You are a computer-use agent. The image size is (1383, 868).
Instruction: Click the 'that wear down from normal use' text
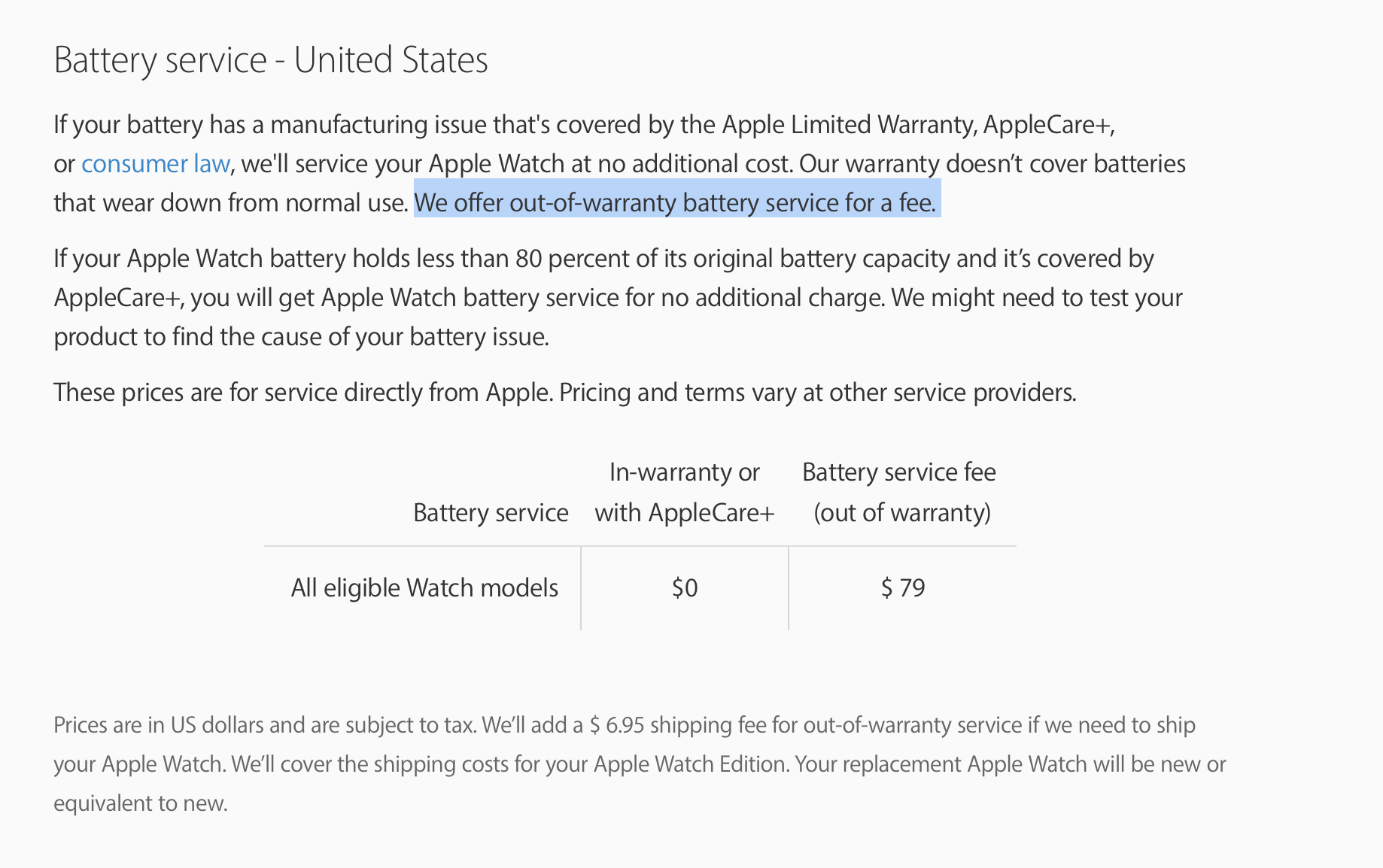231,203
